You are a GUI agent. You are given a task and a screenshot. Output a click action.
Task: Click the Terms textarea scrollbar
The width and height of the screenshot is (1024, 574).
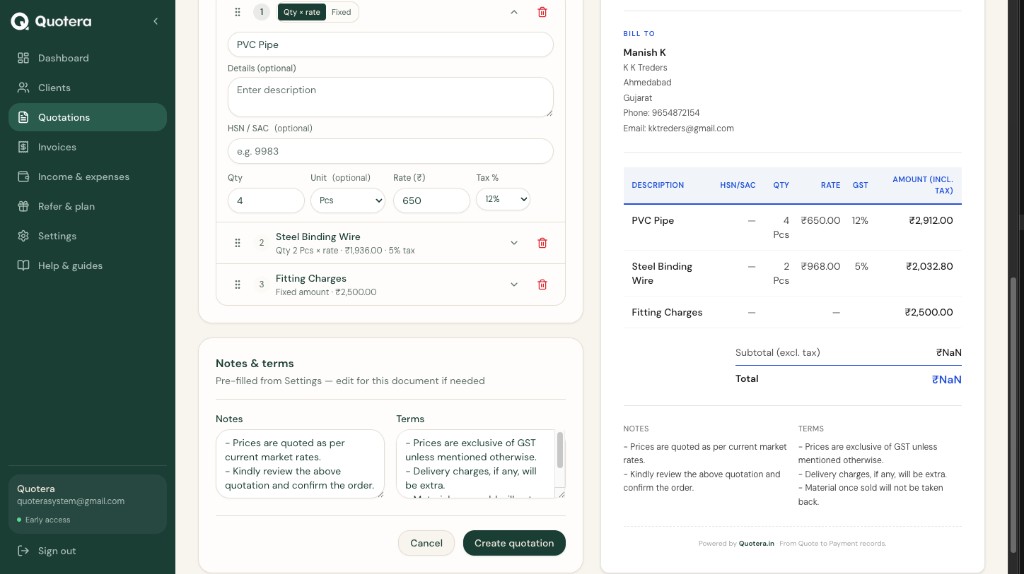point(560,450)
